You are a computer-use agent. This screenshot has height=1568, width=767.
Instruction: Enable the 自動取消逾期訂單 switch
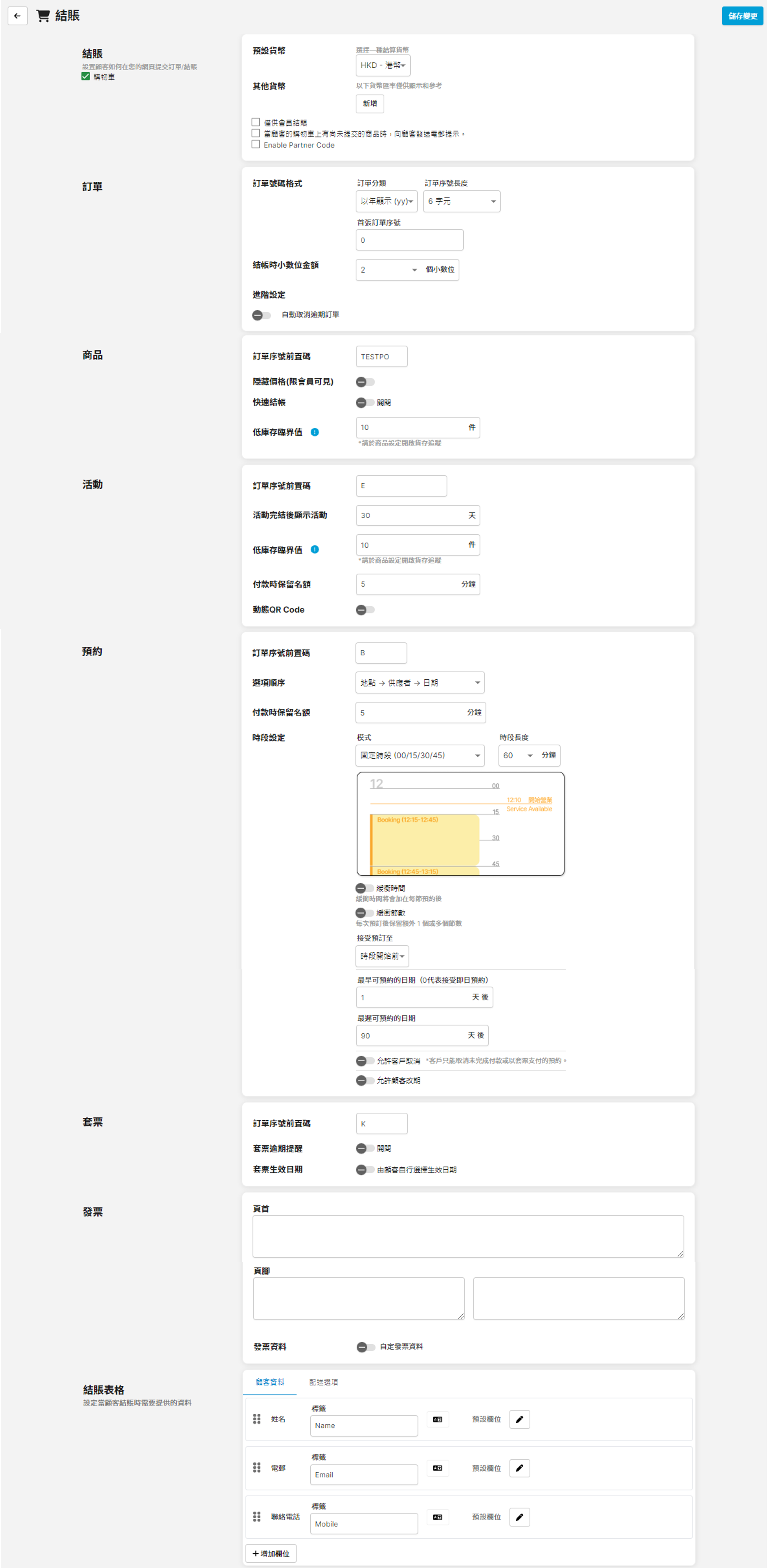coord(262,315)
